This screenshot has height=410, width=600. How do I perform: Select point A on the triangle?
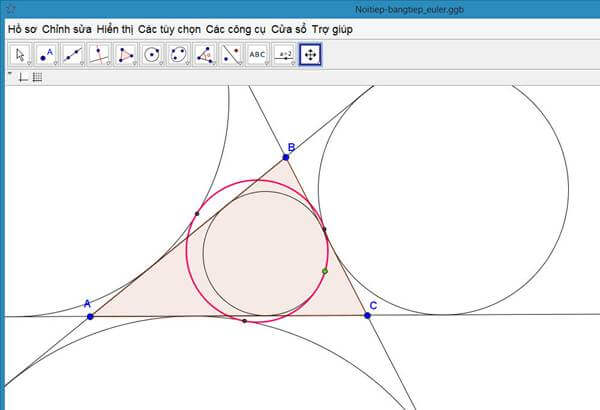(x=90, y=317)
